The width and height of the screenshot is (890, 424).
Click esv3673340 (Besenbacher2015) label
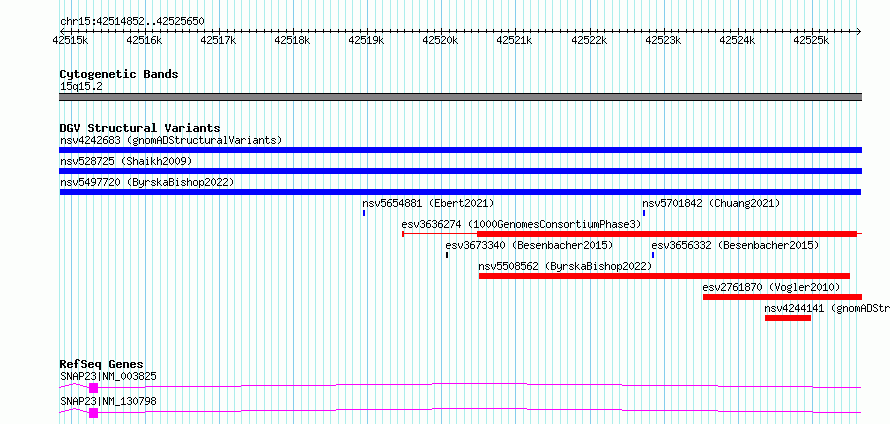pyautogui.click(x=530, y=245)
